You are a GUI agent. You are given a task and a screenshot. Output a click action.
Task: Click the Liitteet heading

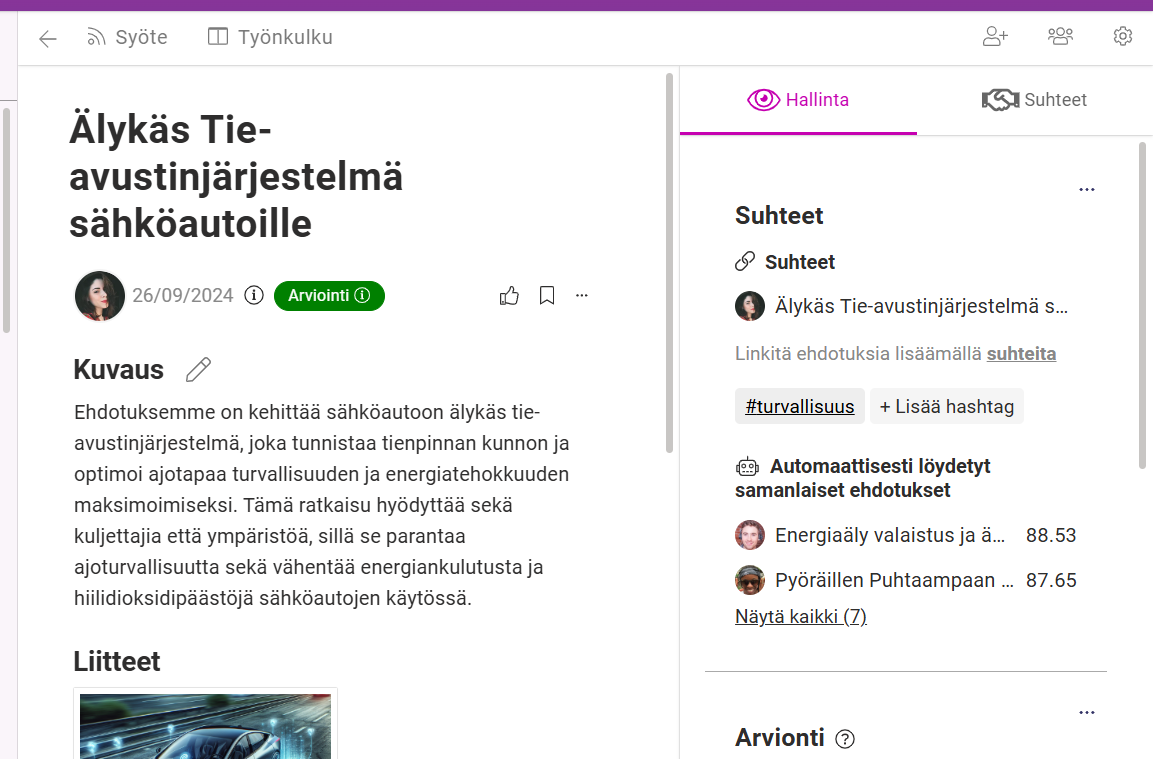pyautogui.click(x=117, y=661)
